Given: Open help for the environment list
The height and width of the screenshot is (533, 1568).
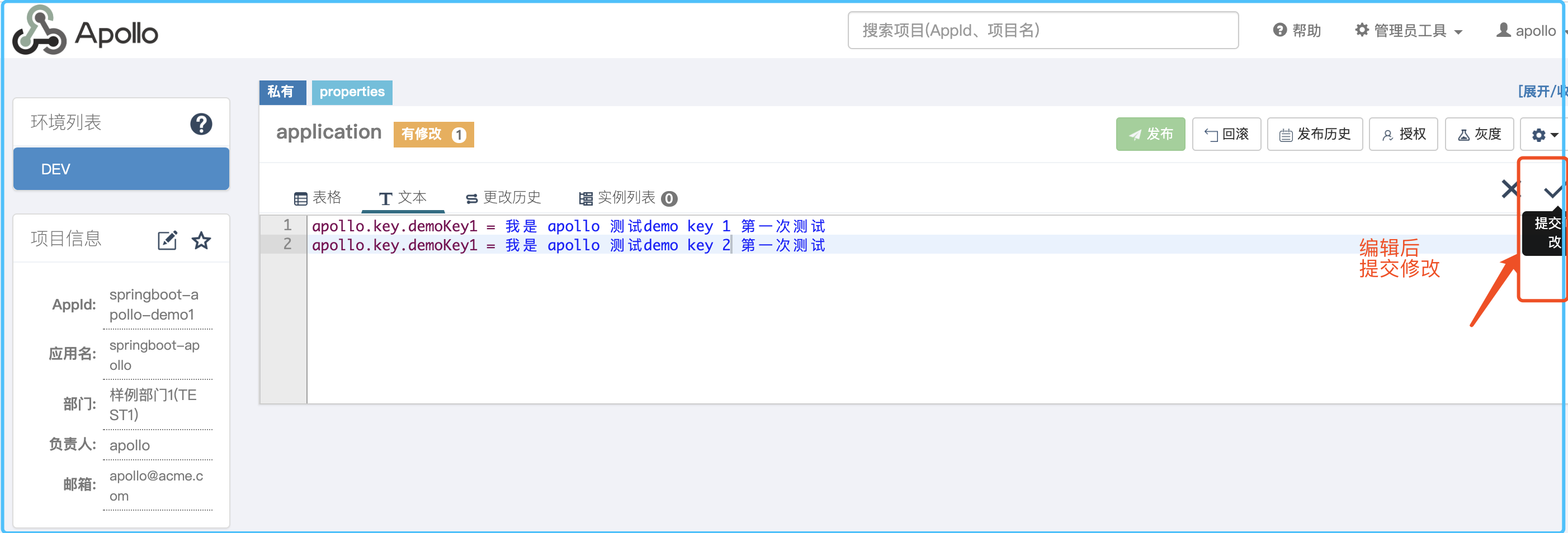Looking at the screenshot, I should tap(201, 123).
